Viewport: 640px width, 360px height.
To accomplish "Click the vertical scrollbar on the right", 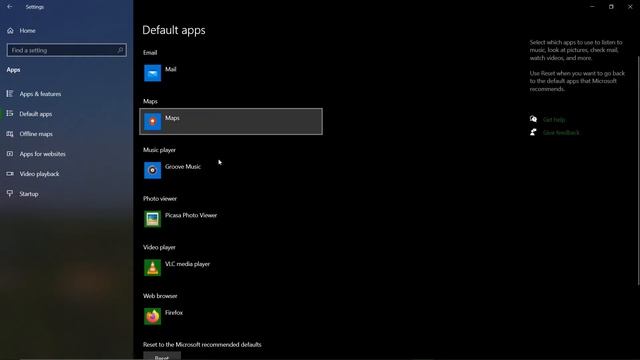I will [638, 171].
